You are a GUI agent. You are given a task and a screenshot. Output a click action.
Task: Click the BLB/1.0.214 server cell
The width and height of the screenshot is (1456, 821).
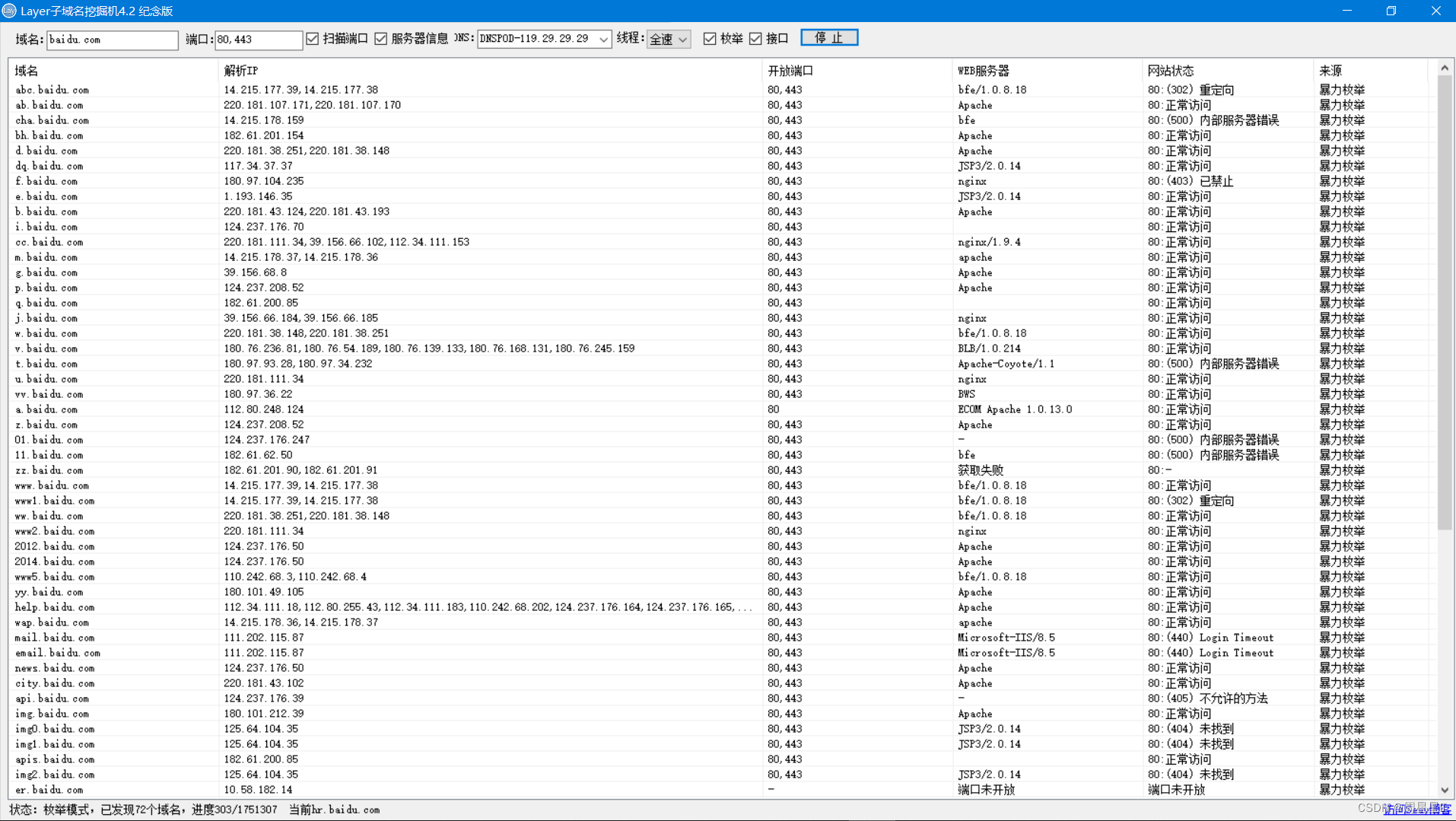(x=989, y=348)
